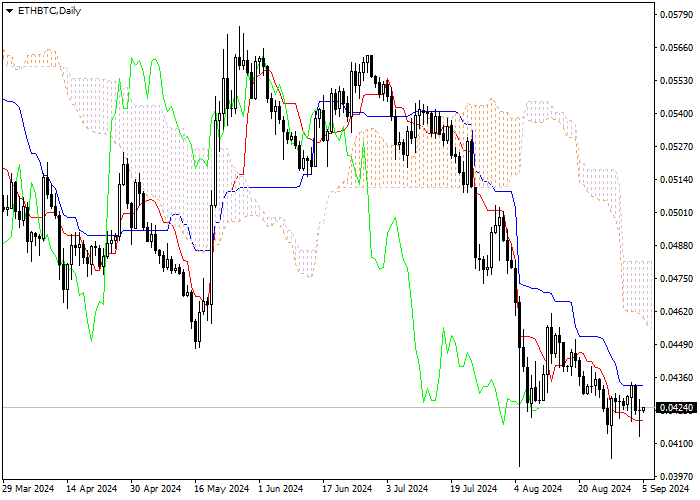Select the current price label 0.04240
The image size is (700, 500).
tap(676, 408)
